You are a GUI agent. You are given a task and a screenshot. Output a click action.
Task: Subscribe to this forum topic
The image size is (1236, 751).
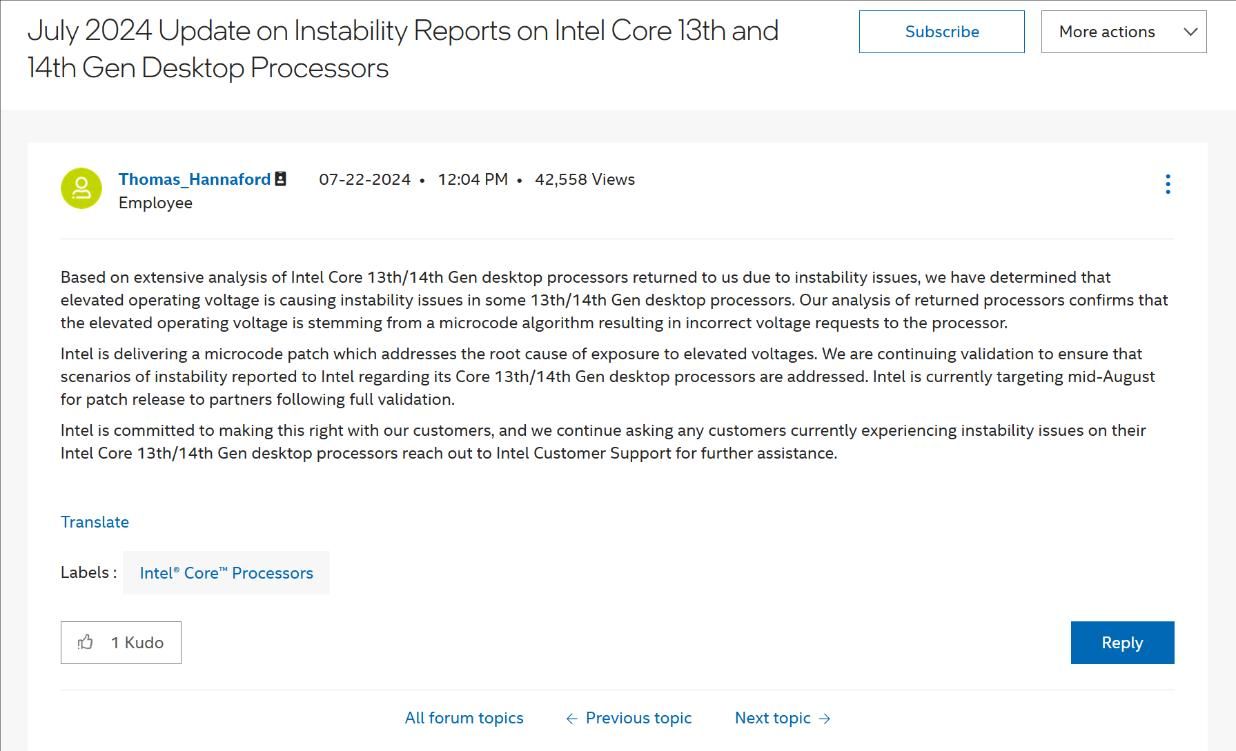tap(942, 32)
